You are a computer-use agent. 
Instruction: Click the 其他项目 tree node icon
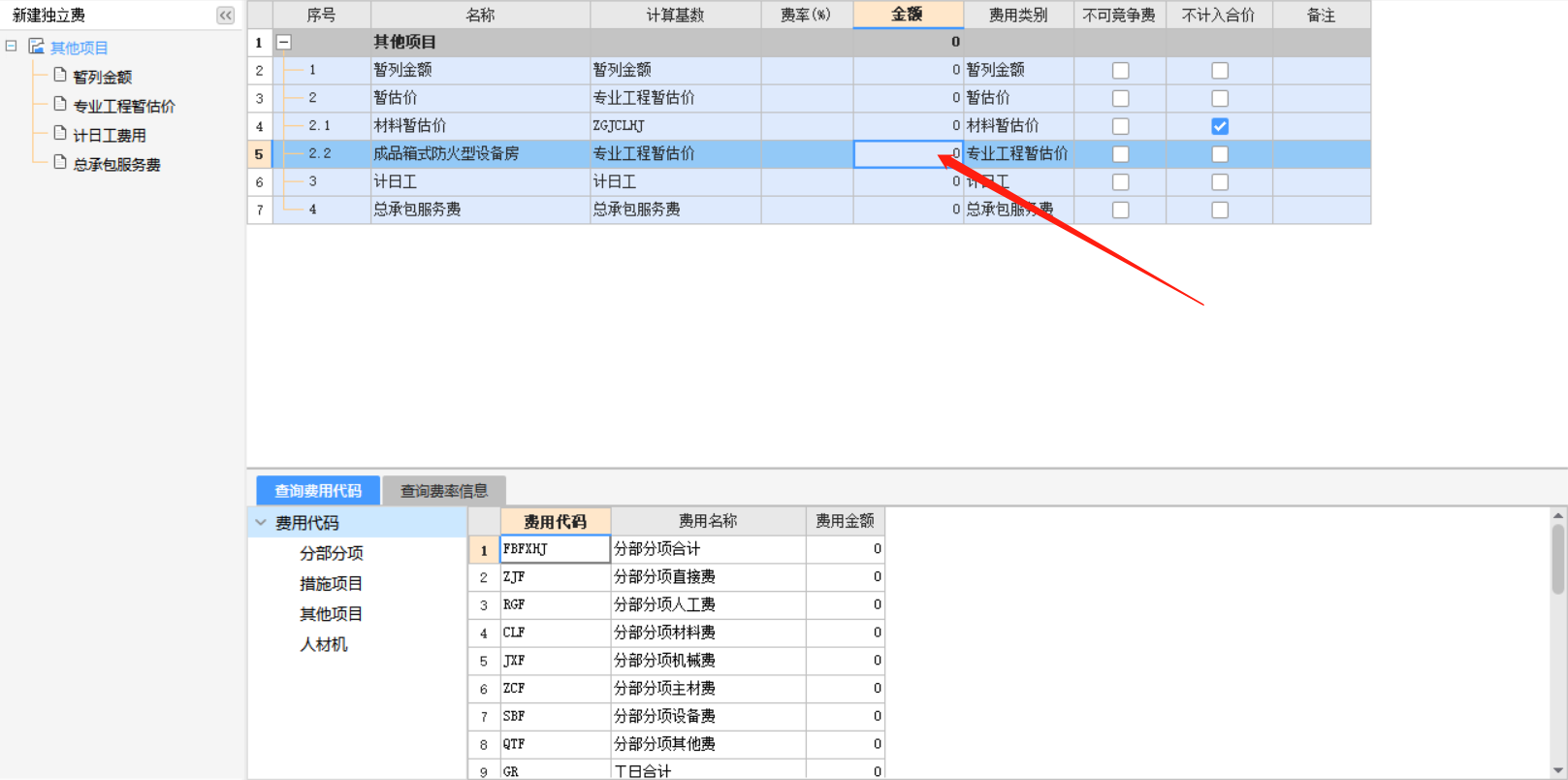click(36, 47)
